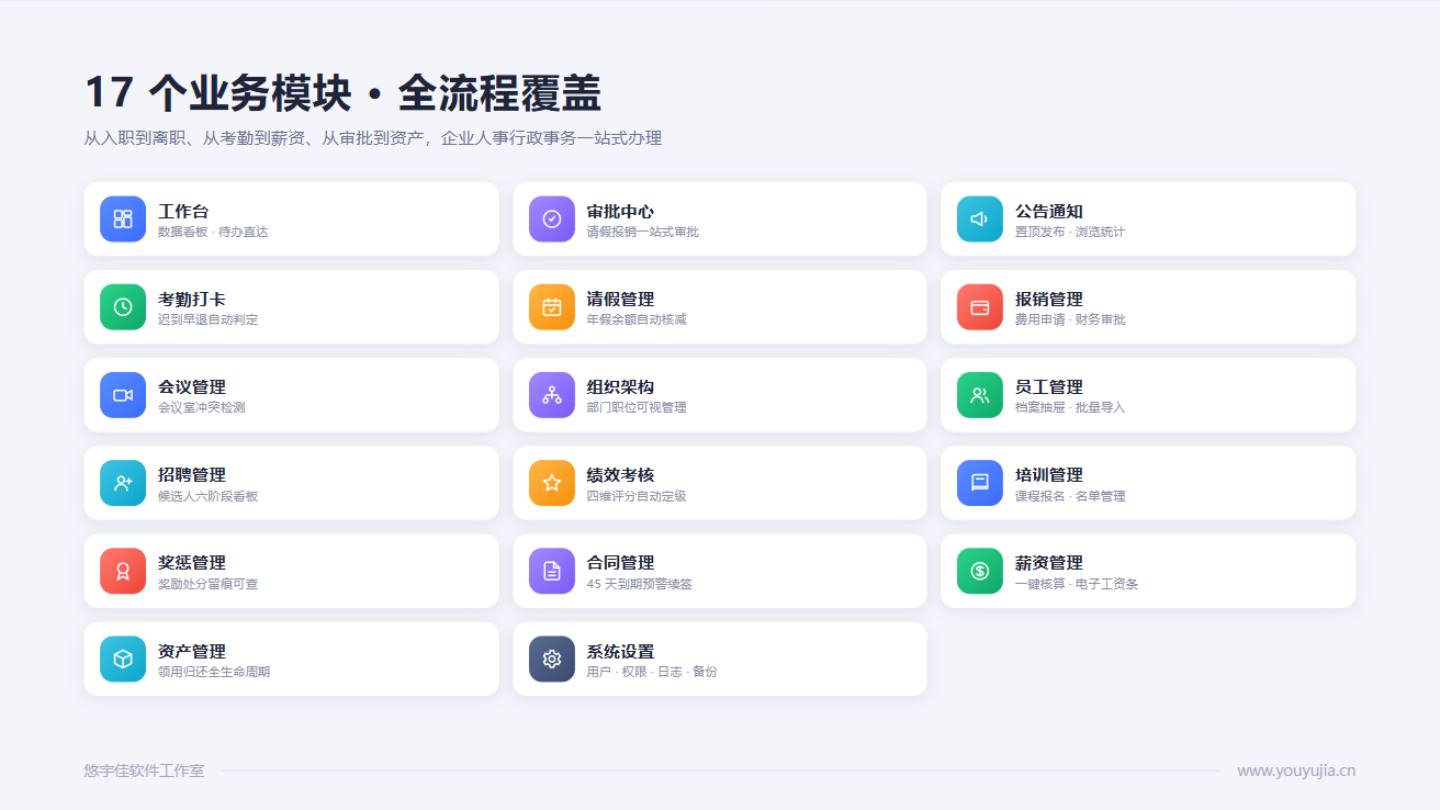Click the 档案抽屉 · 批量导入 description
The image size is (1440, 810).
[1070, 408]
